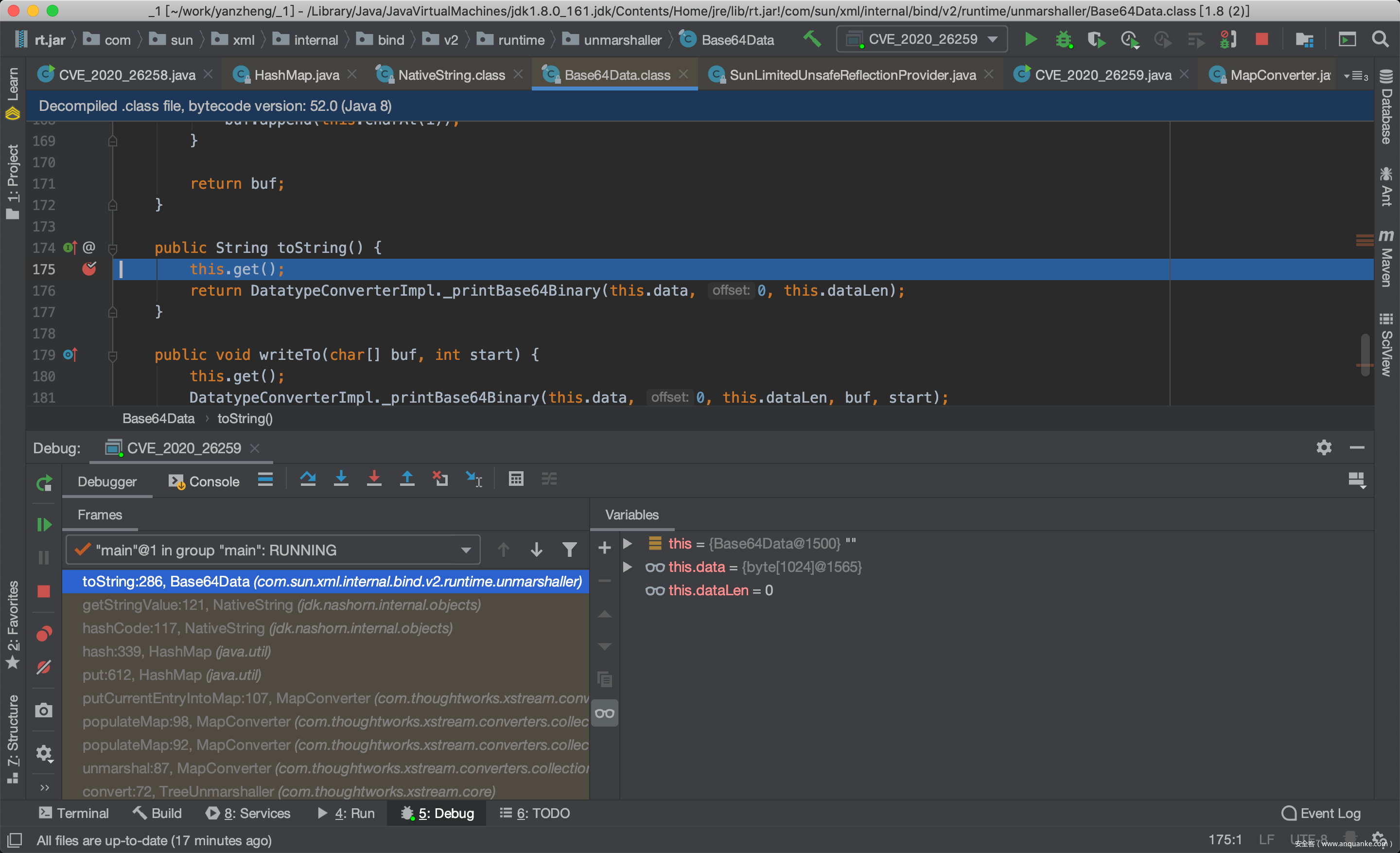
Task: Click the camera thread dump icon
Action: click(44, 711)
